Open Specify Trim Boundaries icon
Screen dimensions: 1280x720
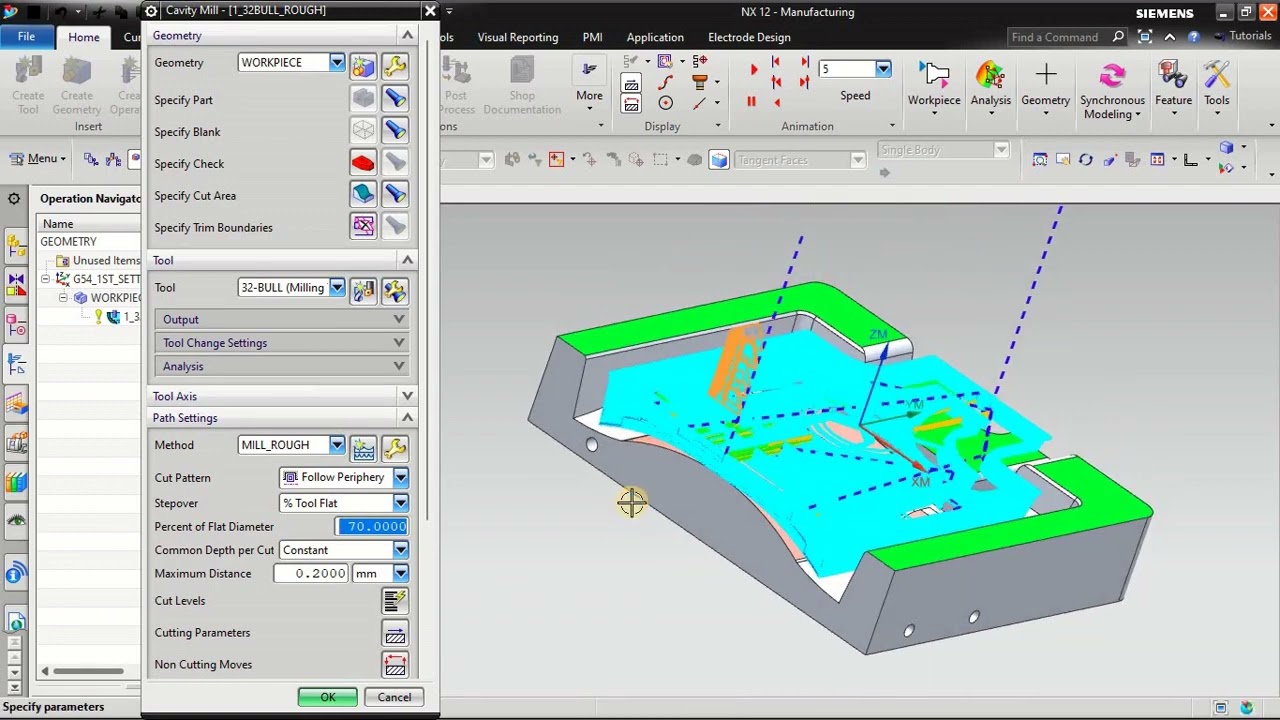(363, 227)
